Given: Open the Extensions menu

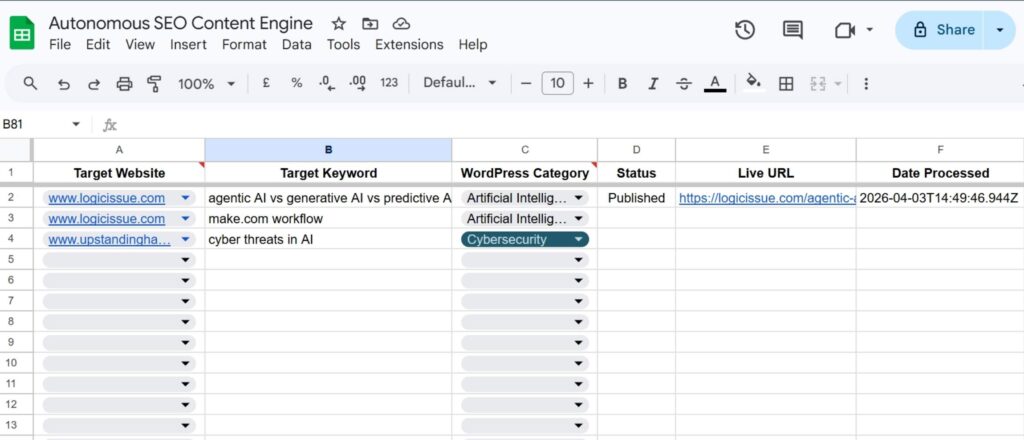Looking at the screenshot, I should pos(409,44).
